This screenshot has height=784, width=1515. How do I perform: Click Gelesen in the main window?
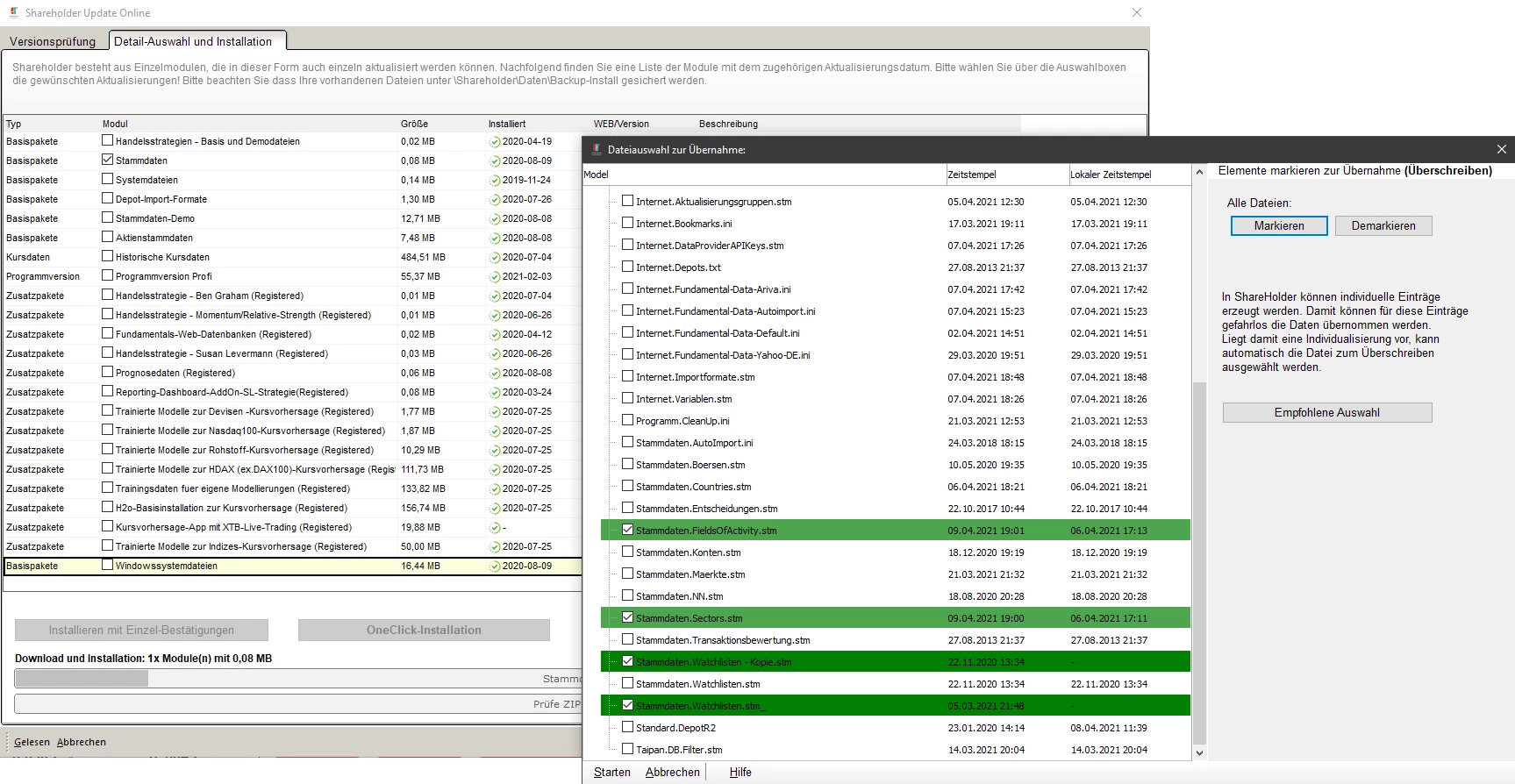point(32,742)
